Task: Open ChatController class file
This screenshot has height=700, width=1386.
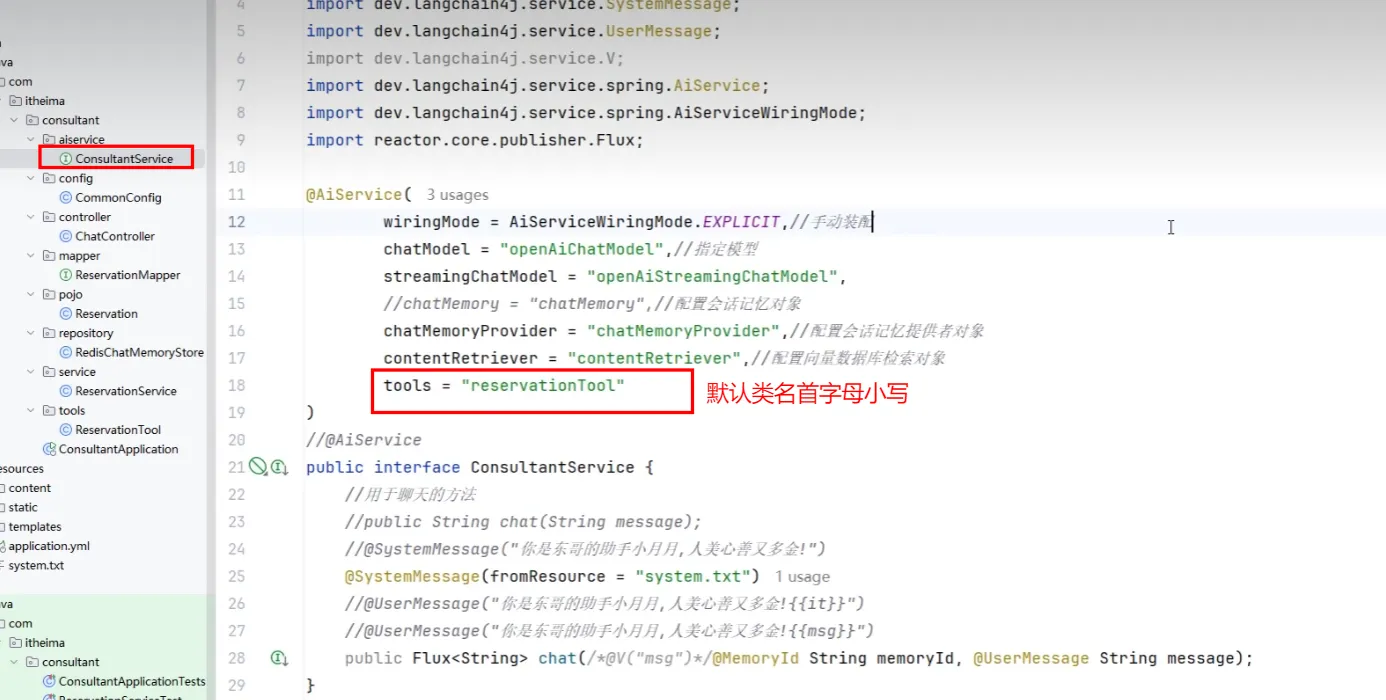Action: pyautogui.click(x=115, y=236)
